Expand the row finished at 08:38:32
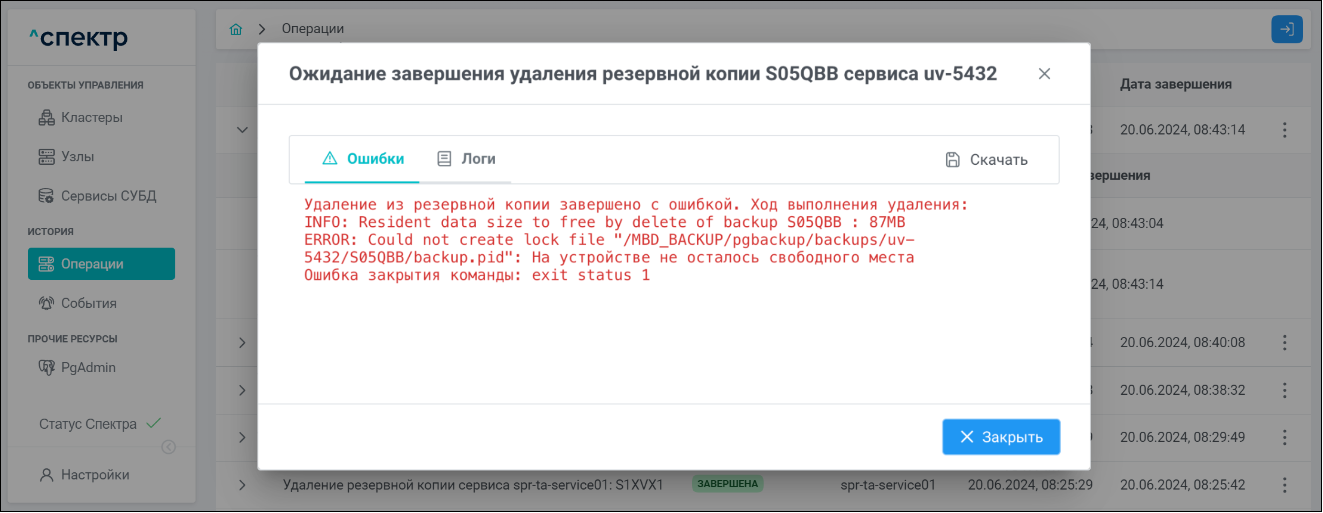Screen dimensions: 1323x513 (x=241, y=390)
